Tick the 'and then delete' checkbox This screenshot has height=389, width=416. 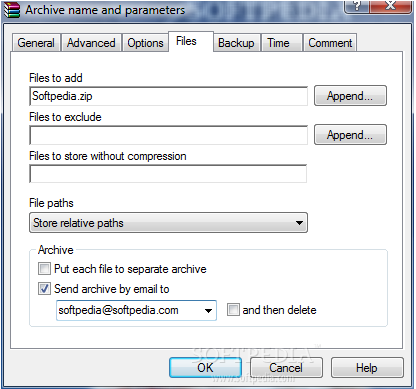[233, 310]
